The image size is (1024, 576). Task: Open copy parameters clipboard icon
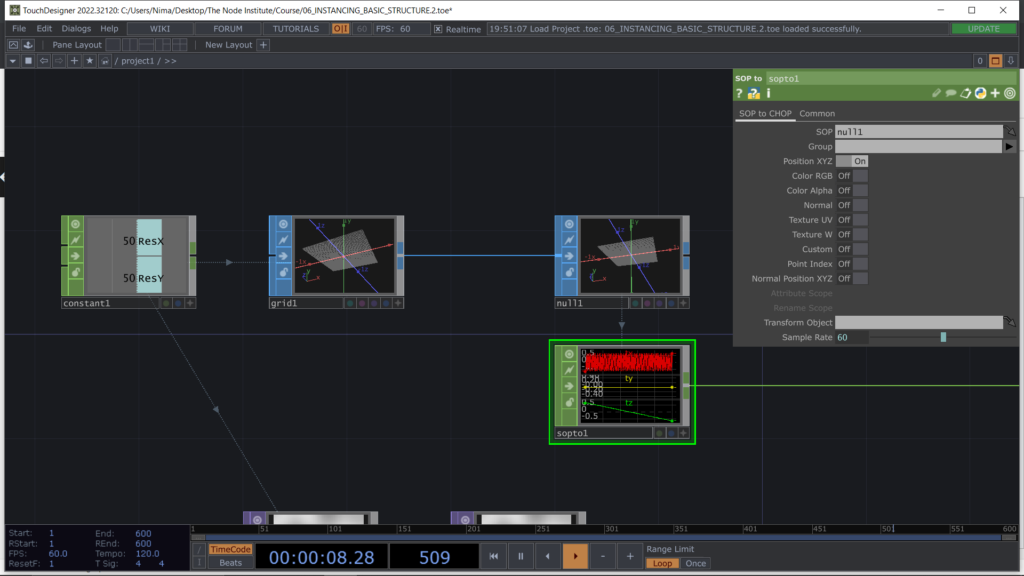(x=965, y=93)
